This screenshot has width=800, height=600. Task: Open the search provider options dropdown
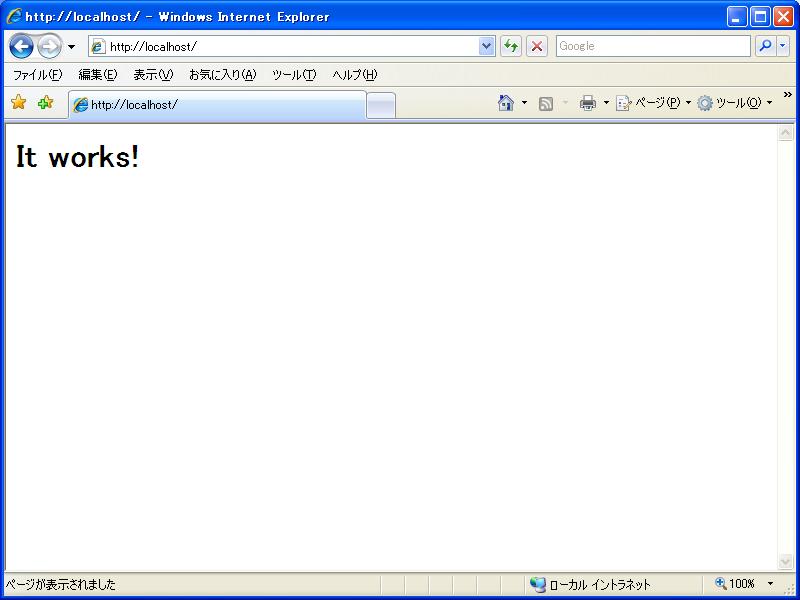click(783, 46)
